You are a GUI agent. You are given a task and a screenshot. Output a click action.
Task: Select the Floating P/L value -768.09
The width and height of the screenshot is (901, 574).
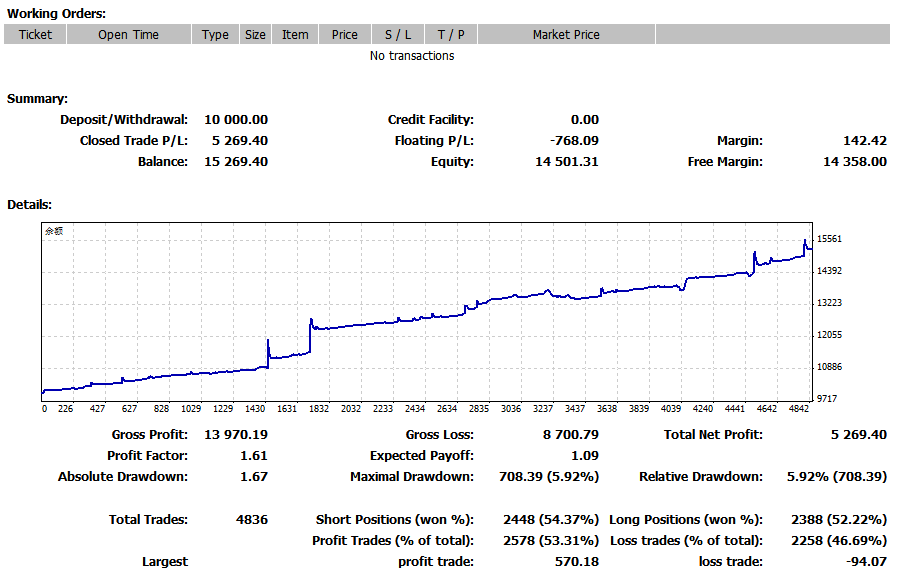574,141
